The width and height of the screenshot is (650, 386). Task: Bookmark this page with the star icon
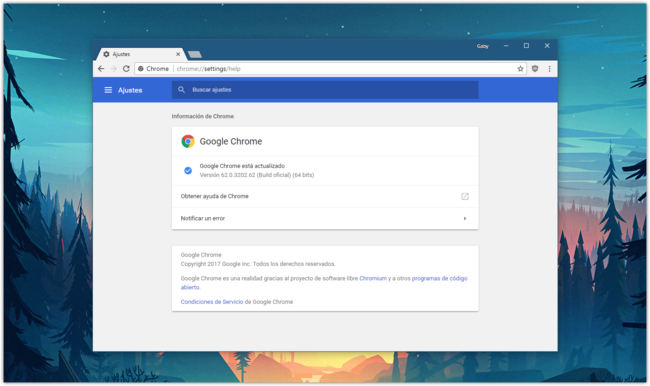pyautogui.click(x=520, y=69)
